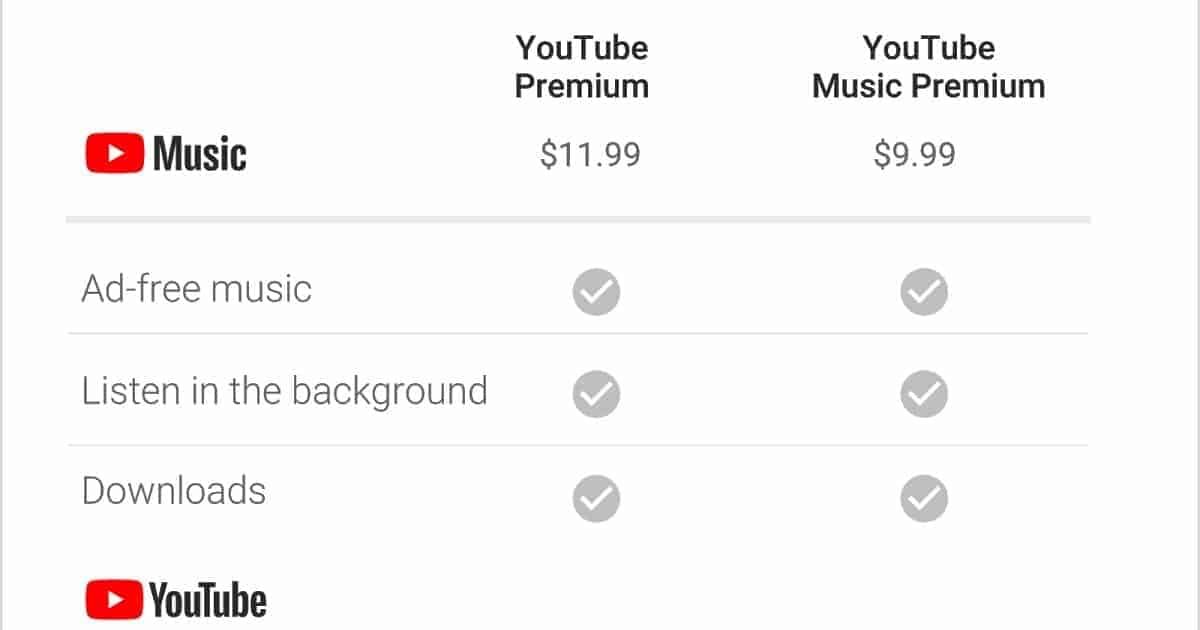
Task: Select the YouTube Music Premium column heading
Action: [x=928, y=67]
